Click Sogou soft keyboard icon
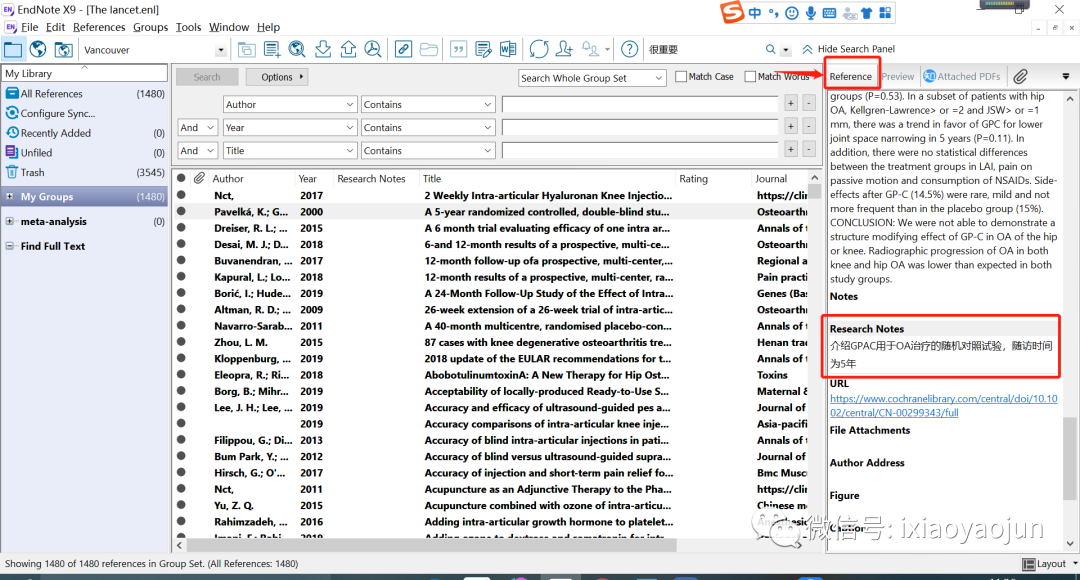This screenshot has height=580, width=1080. [x=829, y=13]
